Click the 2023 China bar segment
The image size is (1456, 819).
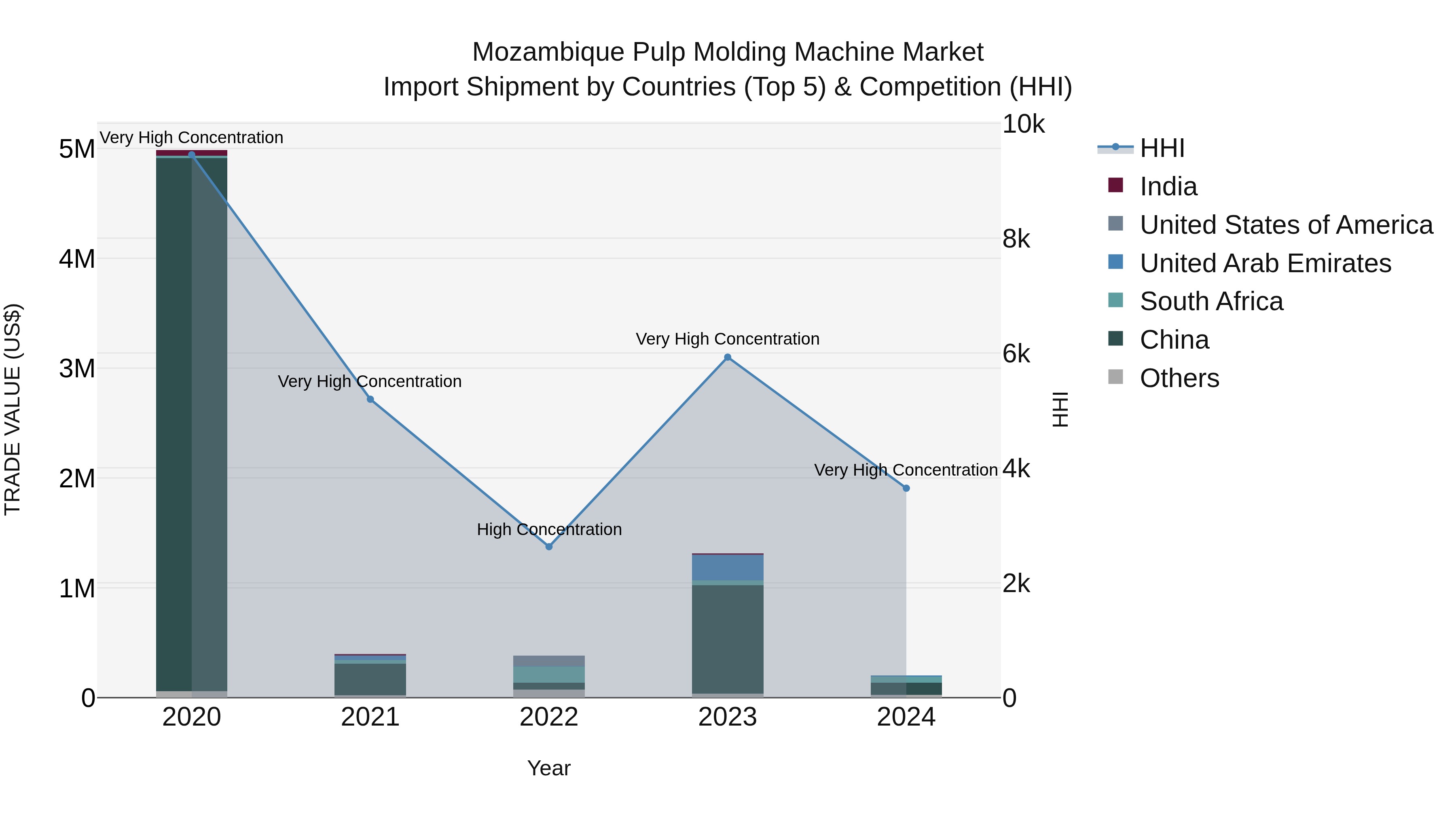728,639
